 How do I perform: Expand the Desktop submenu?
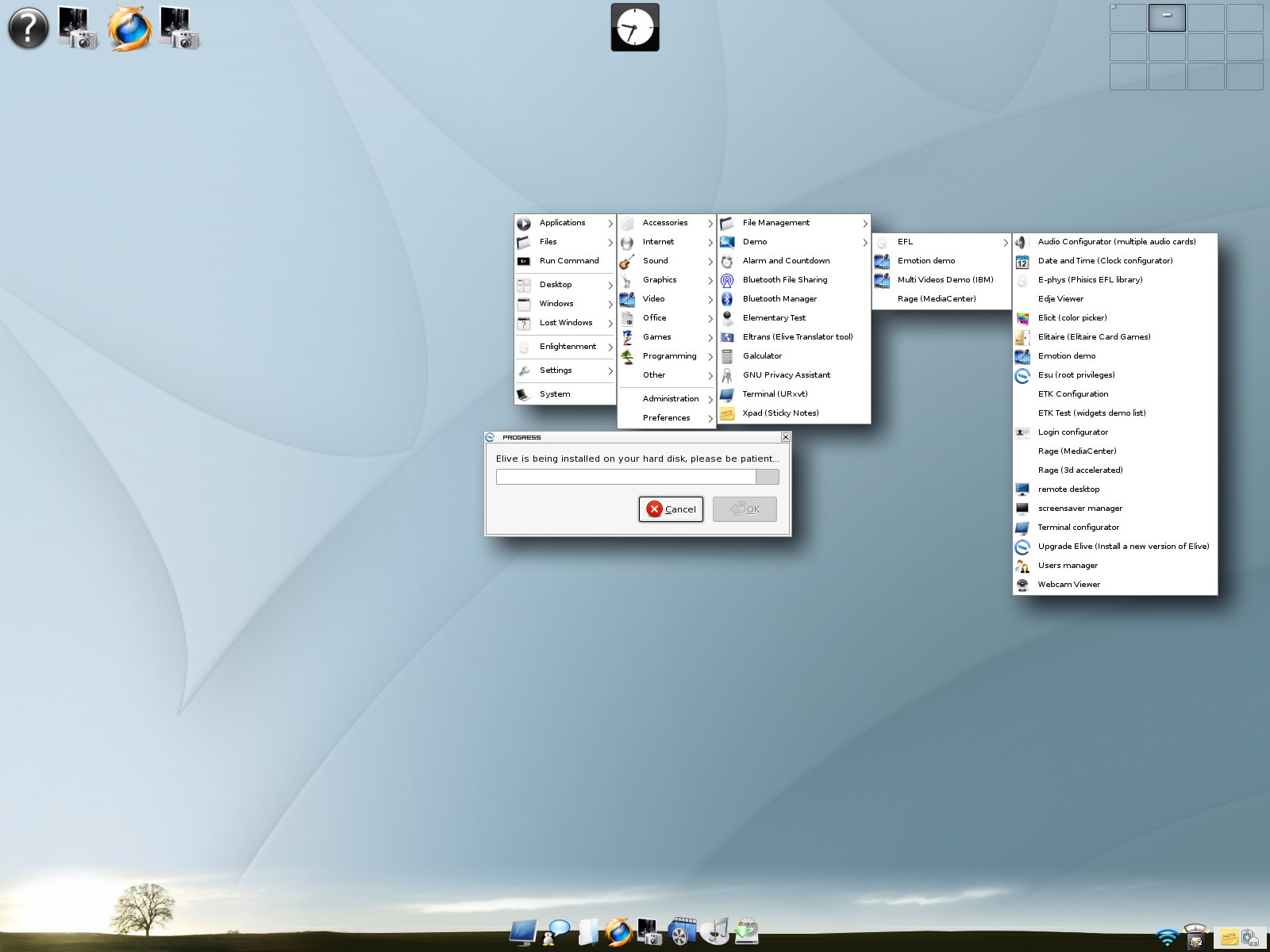565,285
